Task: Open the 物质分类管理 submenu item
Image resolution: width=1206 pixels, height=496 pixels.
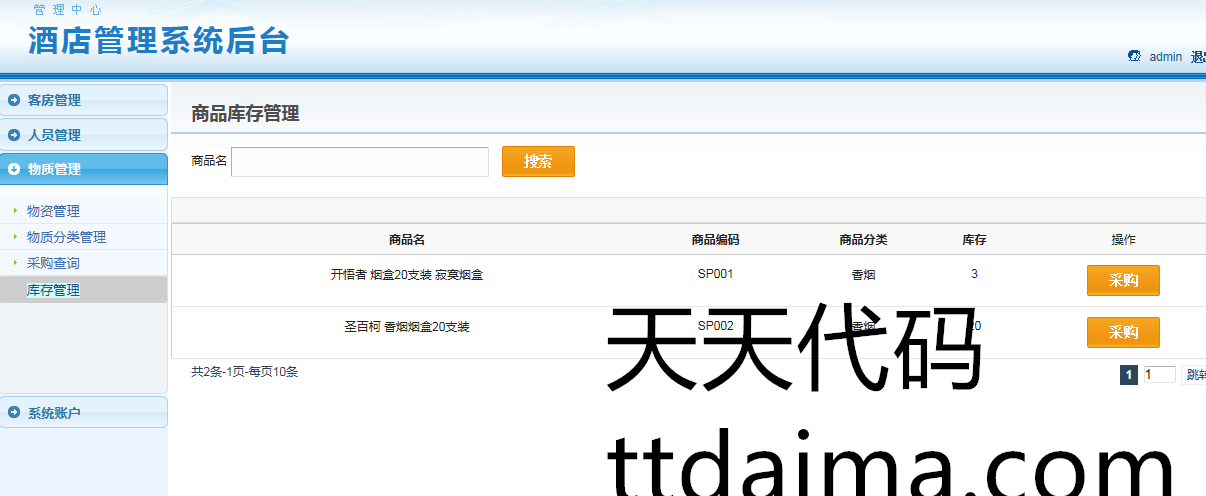Action: click(x=66, y=237)
